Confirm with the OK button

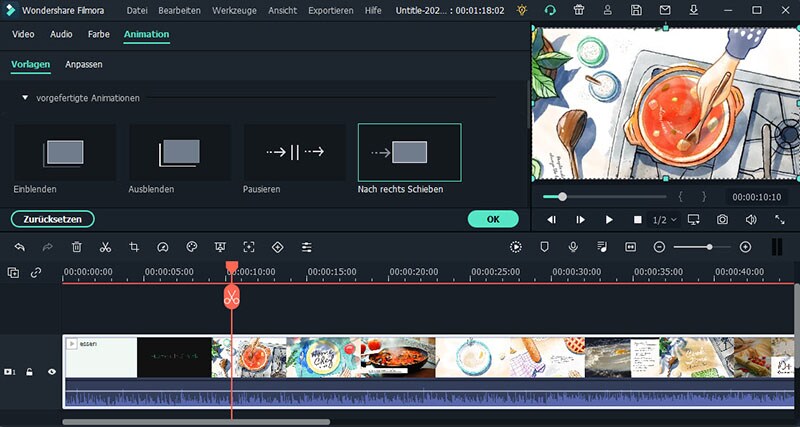(493, 218)
